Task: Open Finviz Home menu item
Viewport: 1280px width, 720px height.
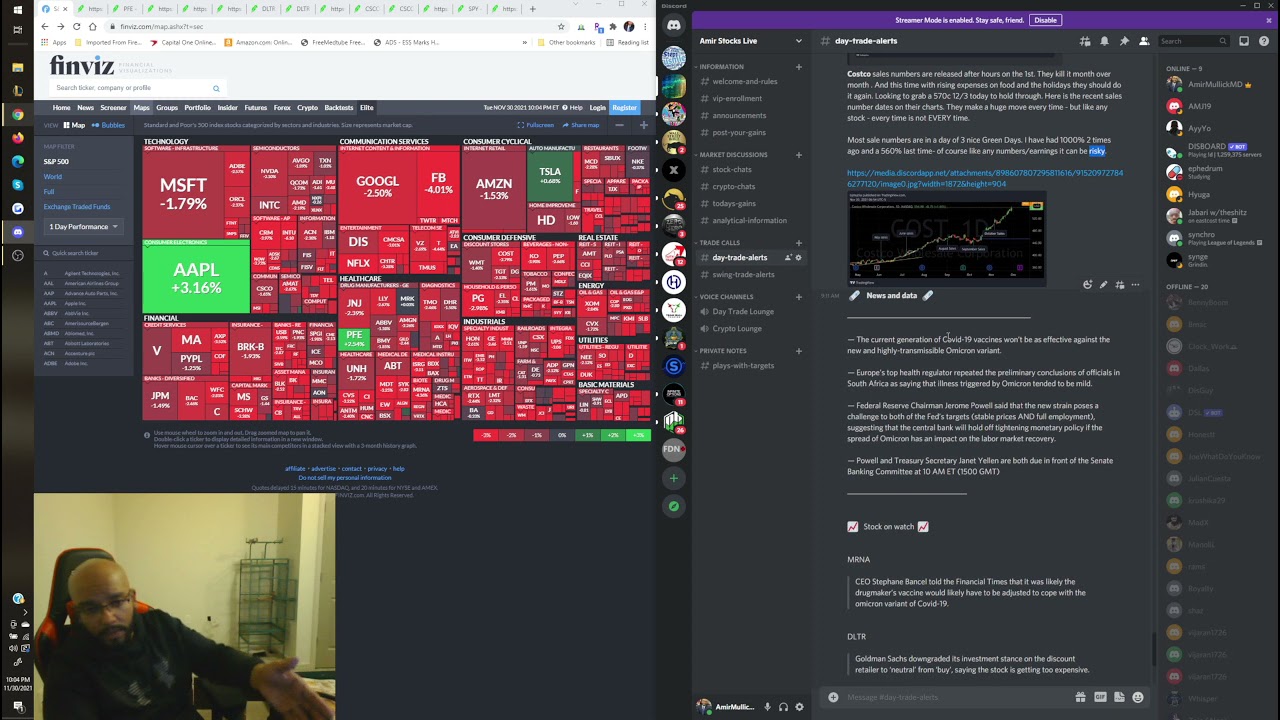Action: pyautogui.click(x=62, y=108)
